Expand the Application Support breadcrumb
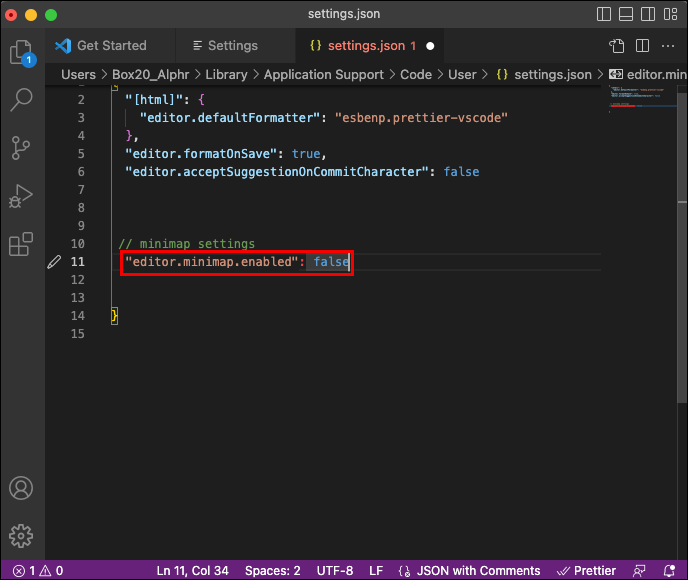Image resolution: width=688 pixels, height=580 pixels. [323, 75]
